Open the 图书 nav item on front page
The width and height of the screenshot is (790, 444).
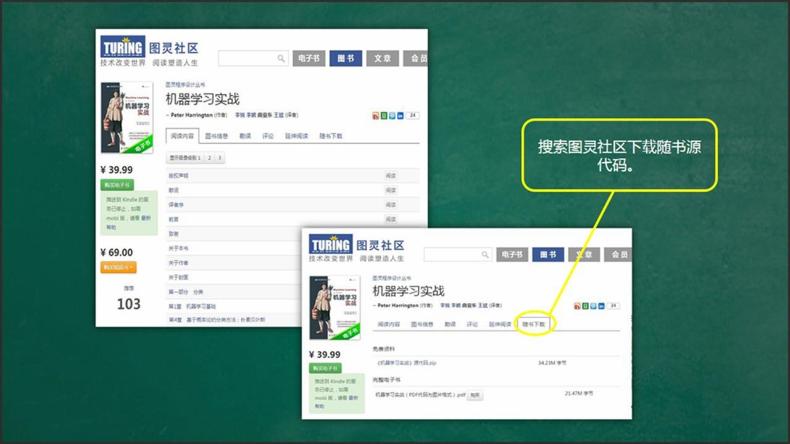click(x=548, y=255)
